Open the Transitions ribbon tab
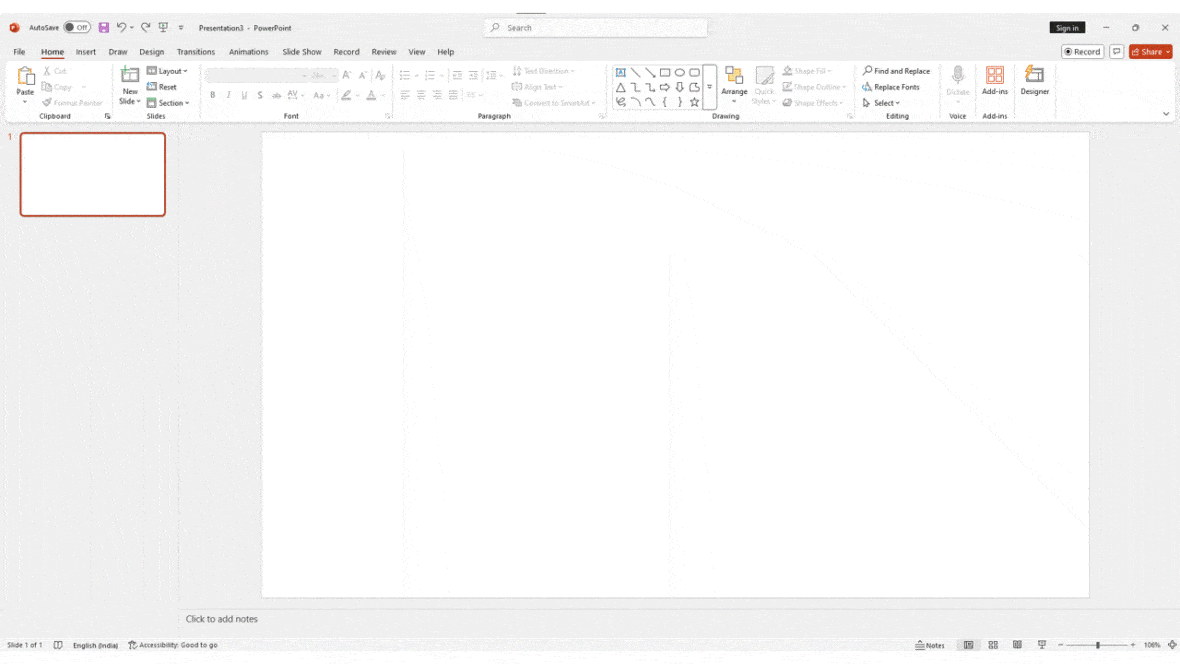Screen dimensions: 1180x664 pyautogui.click(x=196, y=52)
